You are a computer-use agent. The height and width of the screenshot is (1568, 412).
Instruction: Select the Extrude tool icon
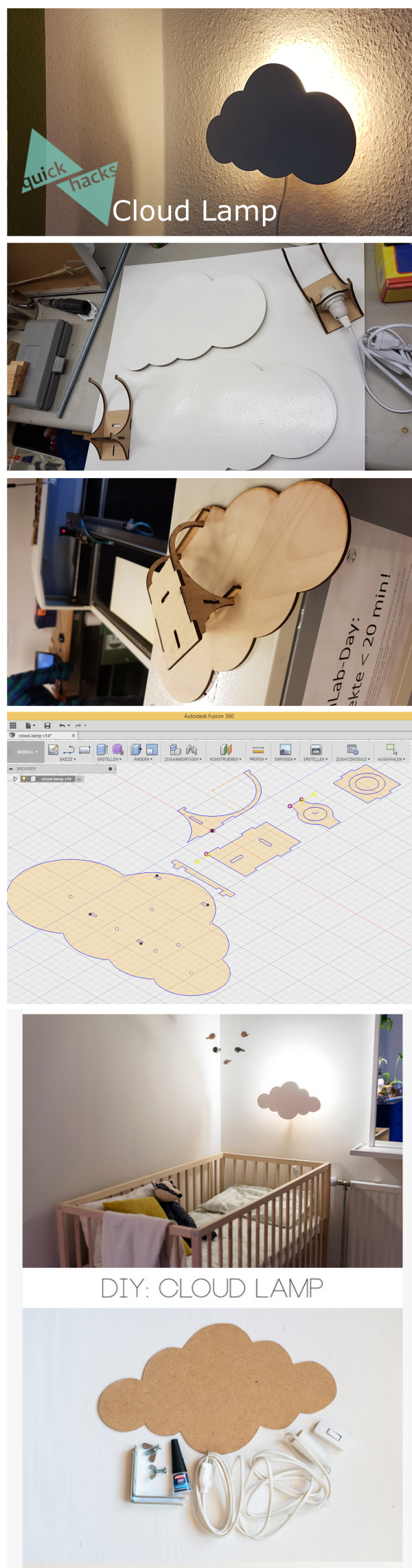click(x=102, y=750)
